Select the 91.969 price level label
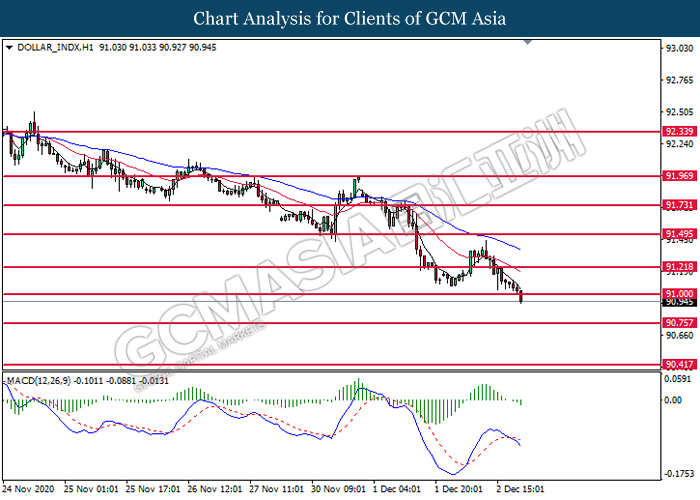Screen dimensions: 700x500 click(679, 175)
